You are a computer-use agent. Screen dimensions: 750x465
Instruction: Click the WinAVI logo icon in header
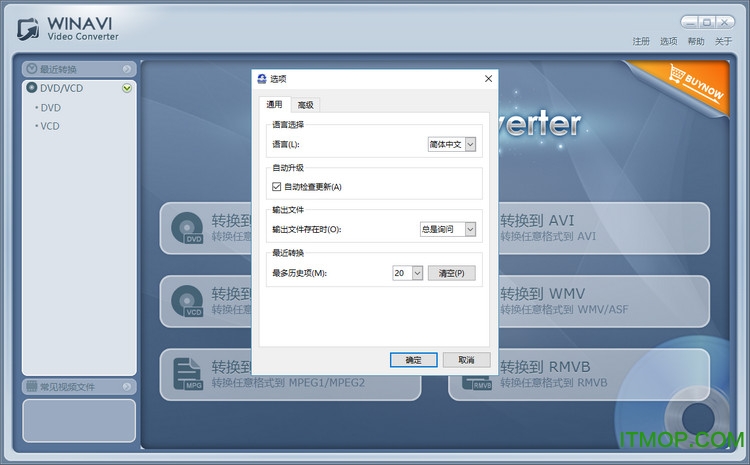click(x=30, y=29)
